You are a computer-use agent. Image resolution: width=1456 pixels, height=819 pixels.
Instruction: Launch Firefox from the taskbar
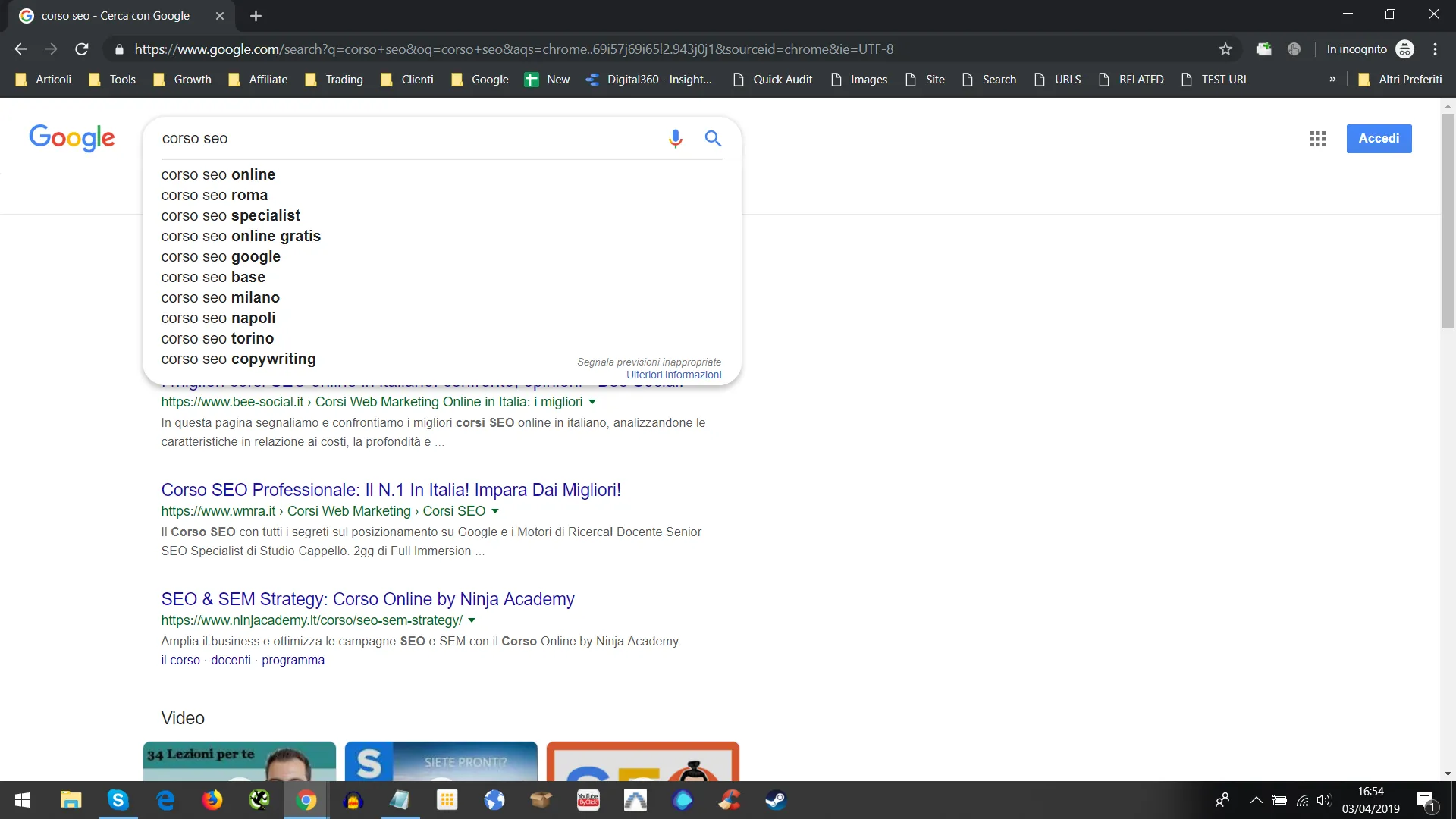point(212,800)
